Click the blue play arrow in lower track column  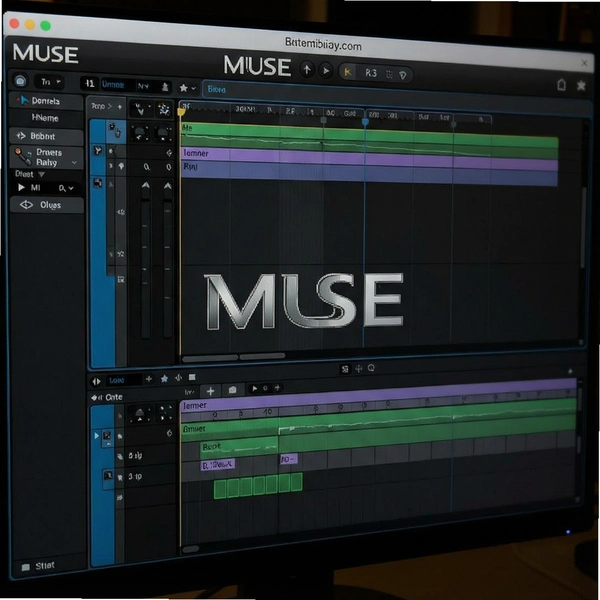(x=96, y=435)
